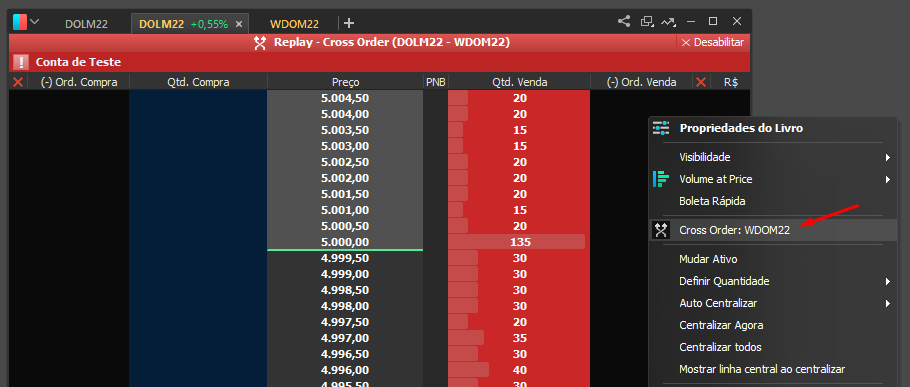
Task: Expand Definir Quantidade submenu
Action: pyautogui.click(x=773, y=281)
